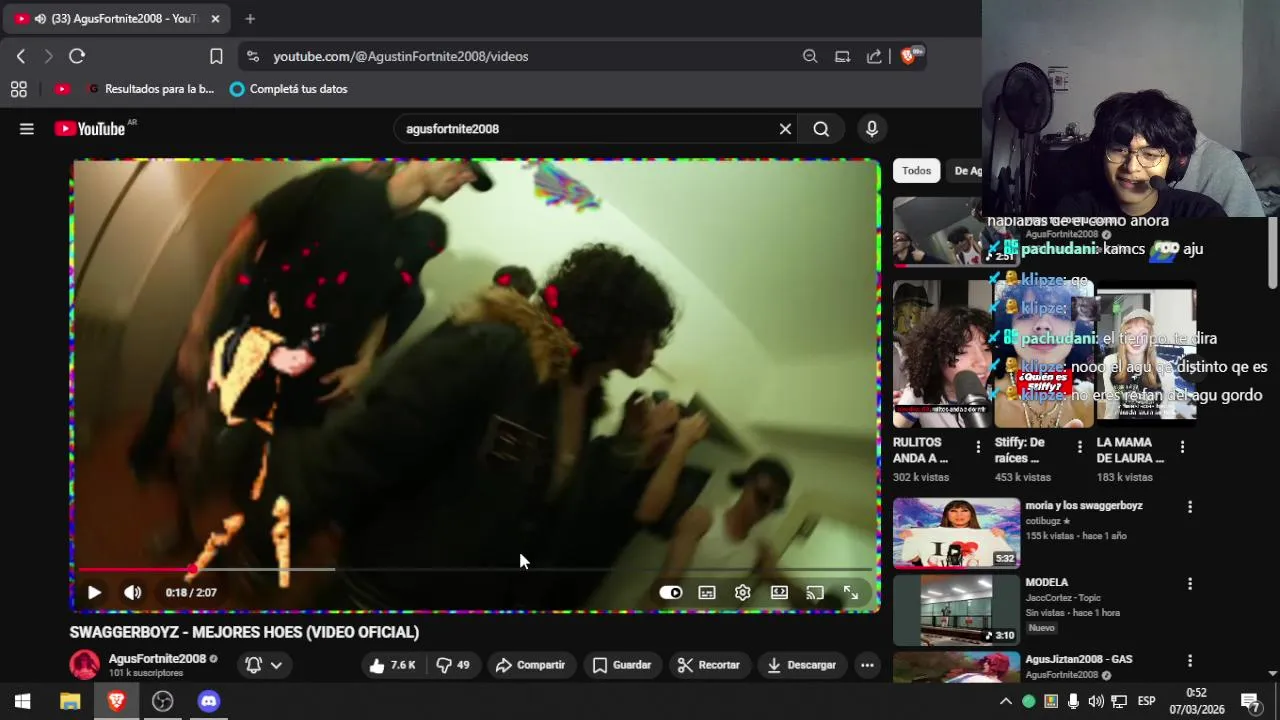Viewport: 1280px width, 720px height.
Task: Open the Completá tus datos bookmark
Action: pyautogui.click(x=288, y=89)
